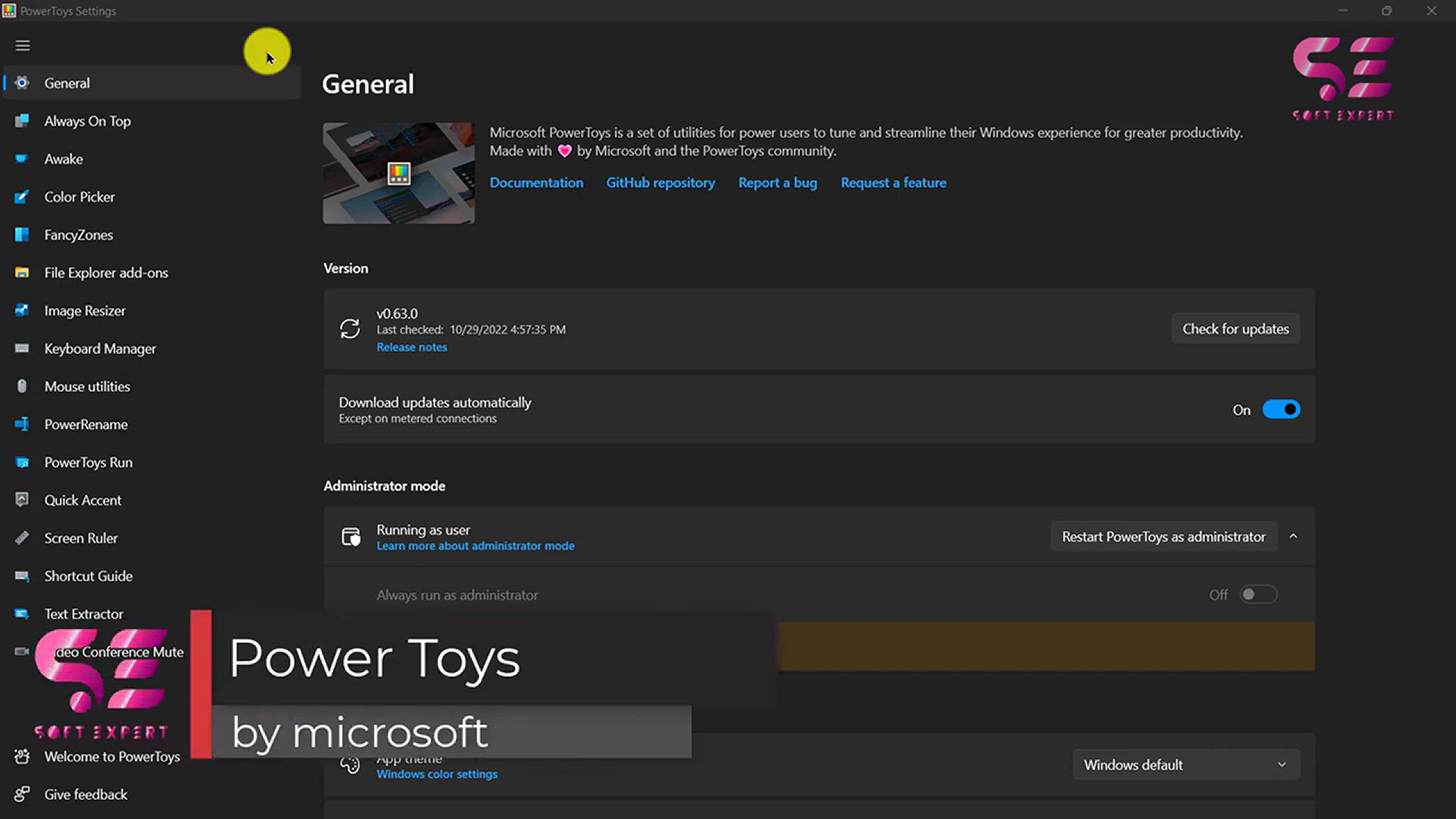This screenshot has height=819, width=1456.
Task: Turn off Download updates automatically toggle
Action: coord(1281,409)
